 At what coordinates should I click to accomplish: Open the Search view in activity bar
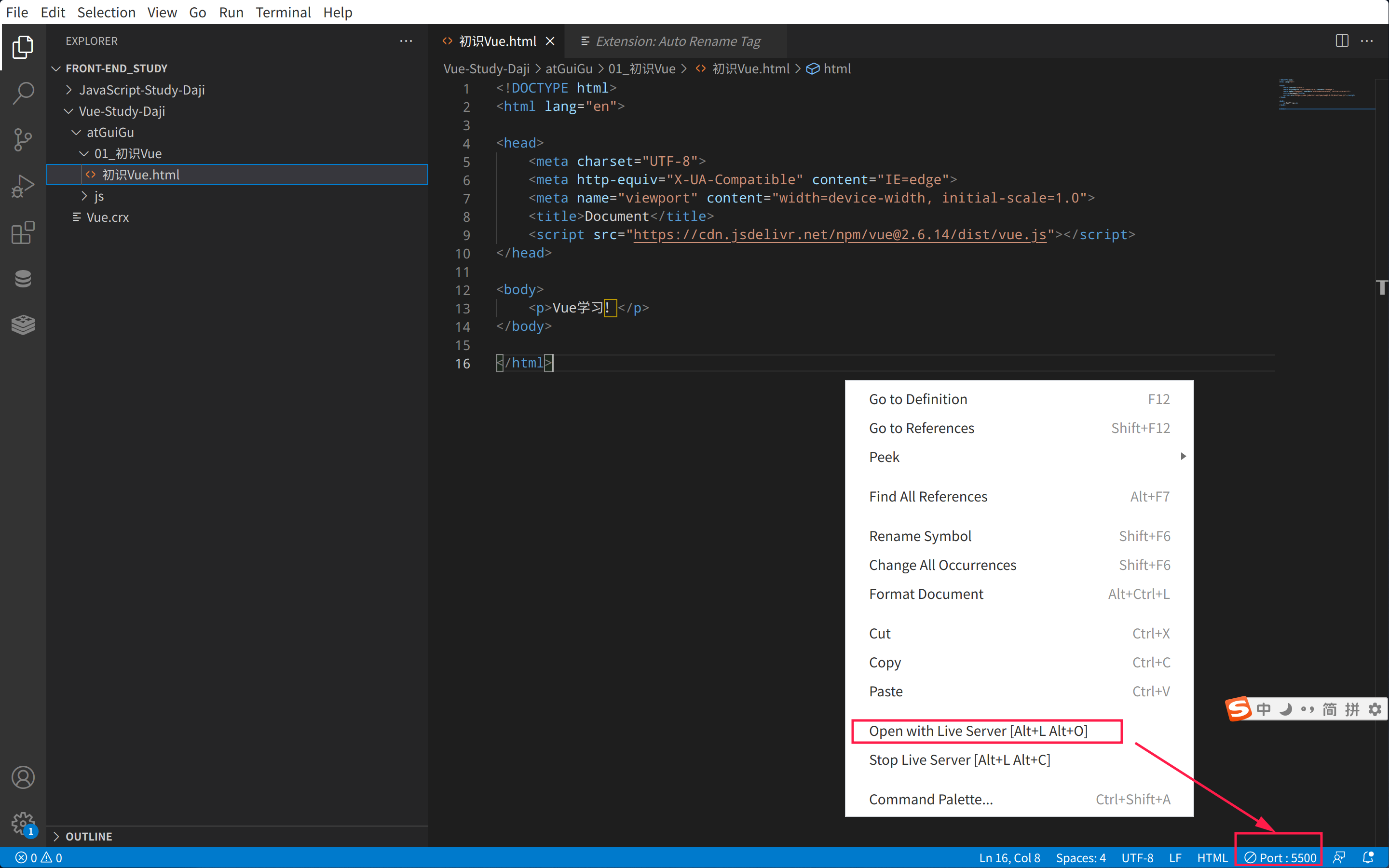click(23, 93)
